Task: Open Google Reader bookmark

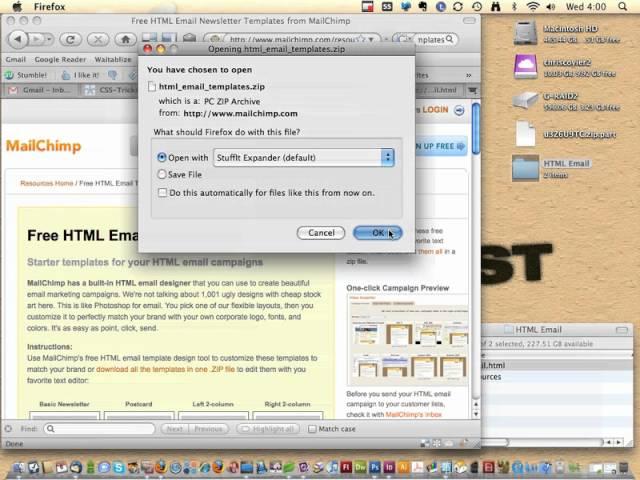Action: pos(60,59)
